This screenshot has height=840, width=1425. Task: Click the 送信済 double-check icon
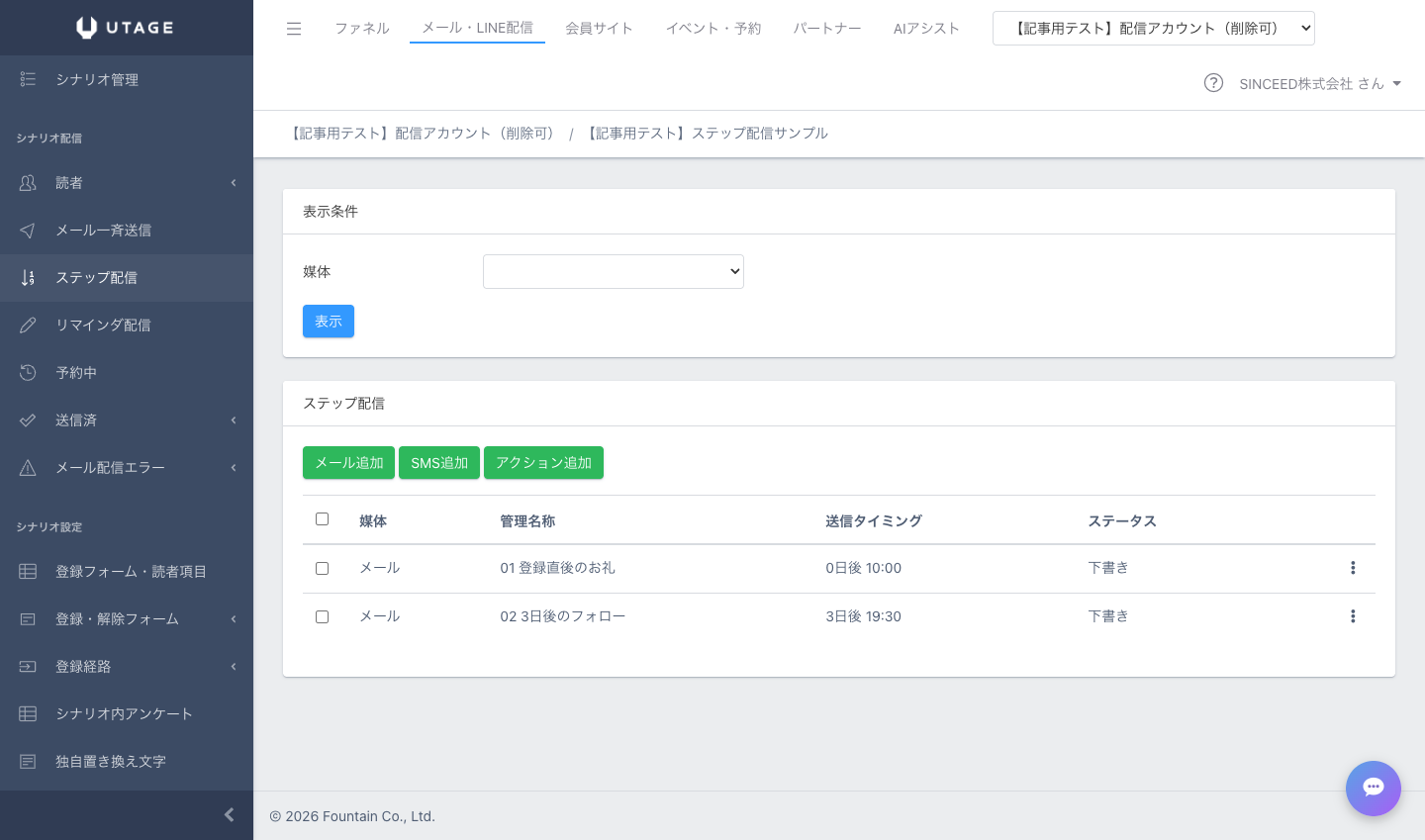pyautogui.click(x=28, y=420)
